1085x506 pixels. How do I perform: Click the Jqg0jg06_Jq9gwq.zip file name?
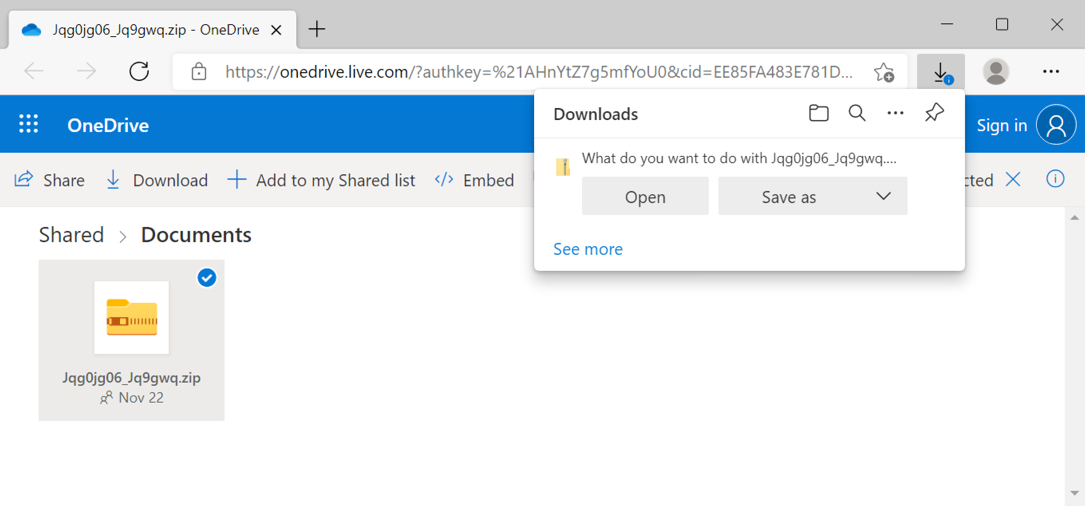coord(131,378)
